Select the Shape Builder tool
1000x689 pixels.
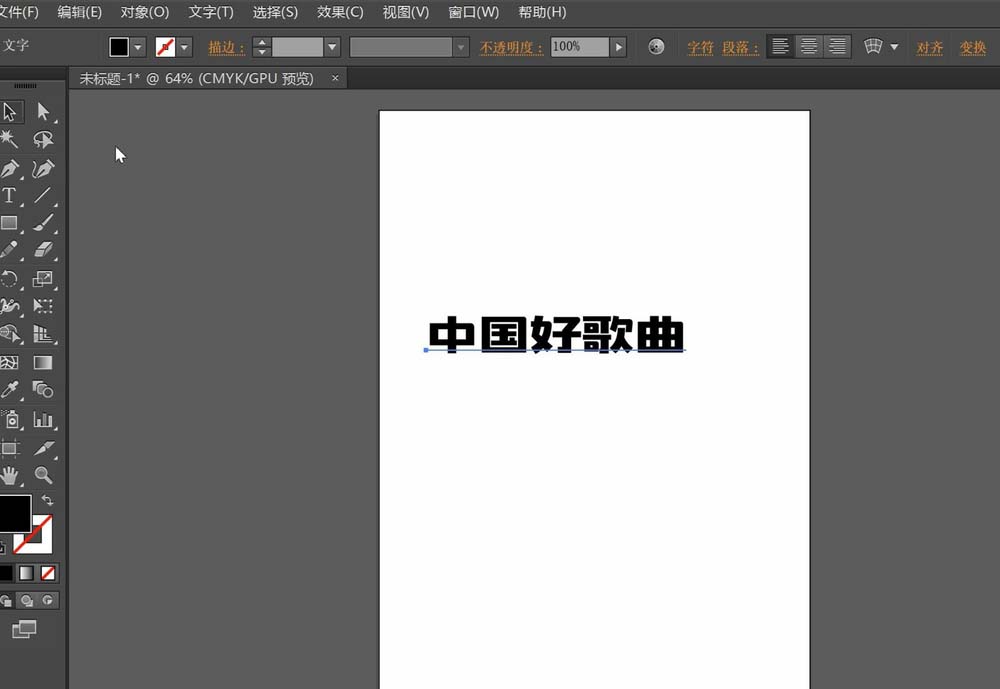9,334
